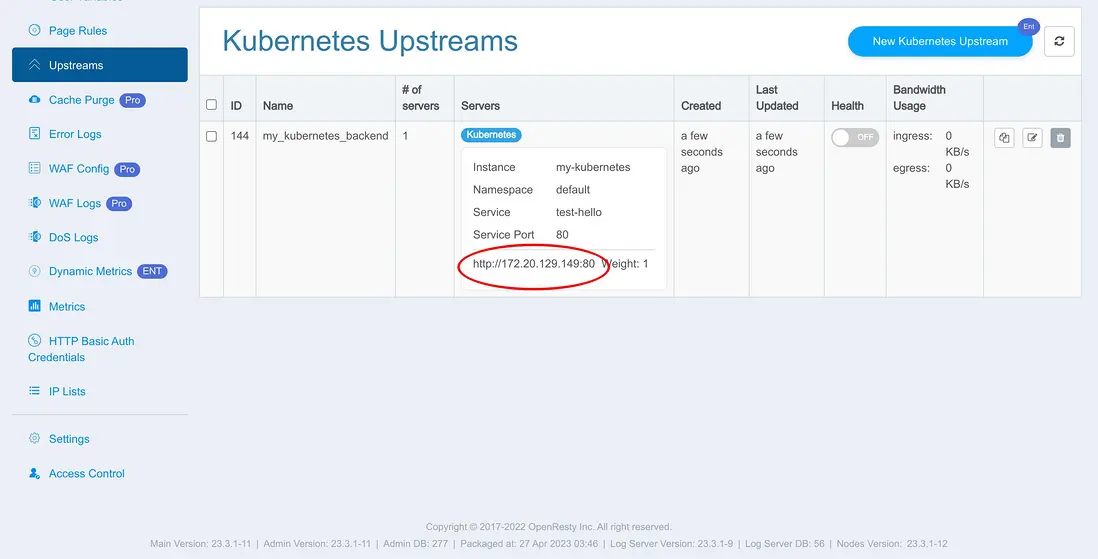This screenshot has width=1098, height=559.
Task: Click the Kubernetes badge in Servers column
Action: tap(491, 134)
